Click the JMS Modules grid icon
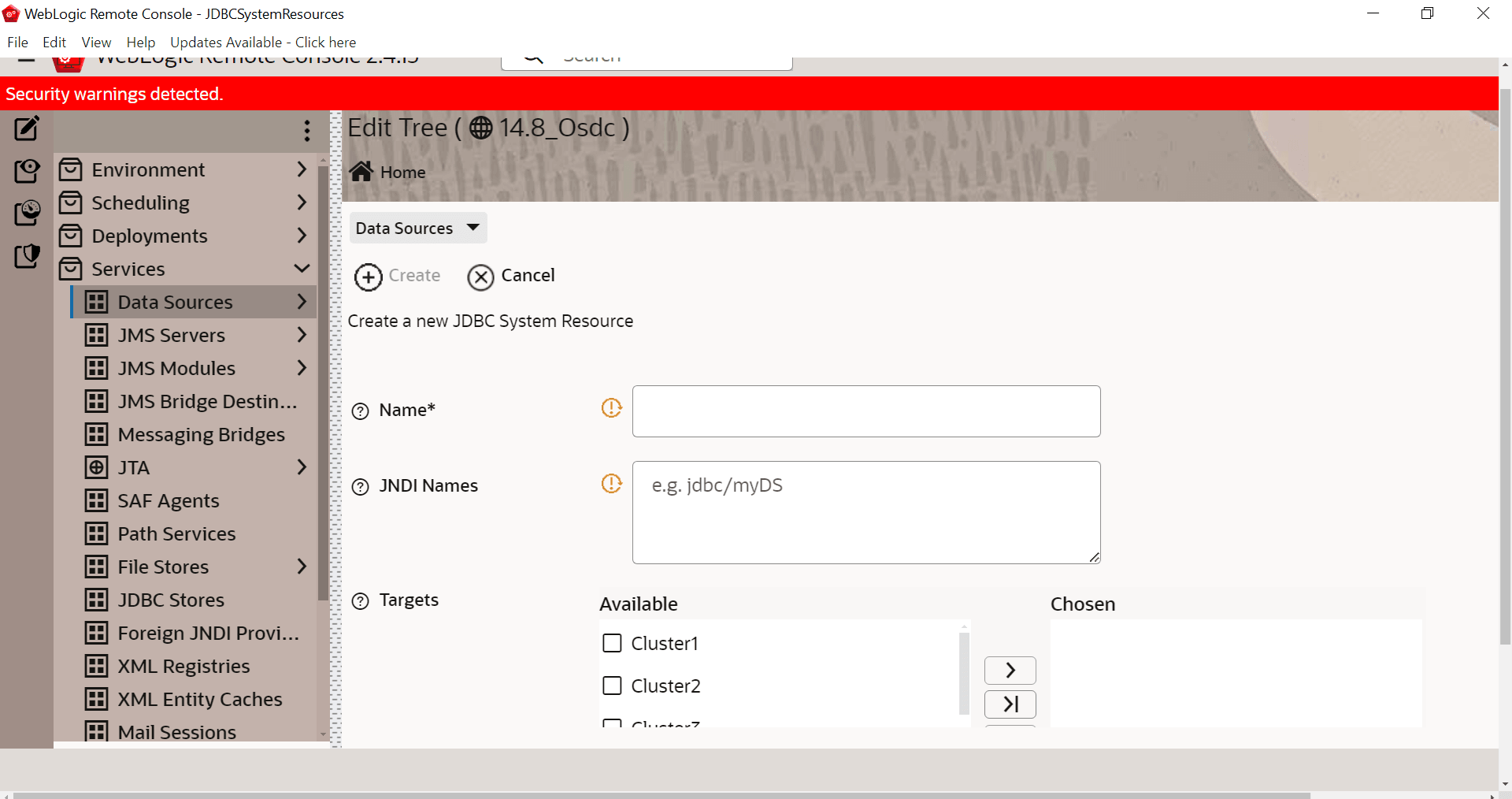This screenshot has width=1512, height=799. click(x=96, y=368)
